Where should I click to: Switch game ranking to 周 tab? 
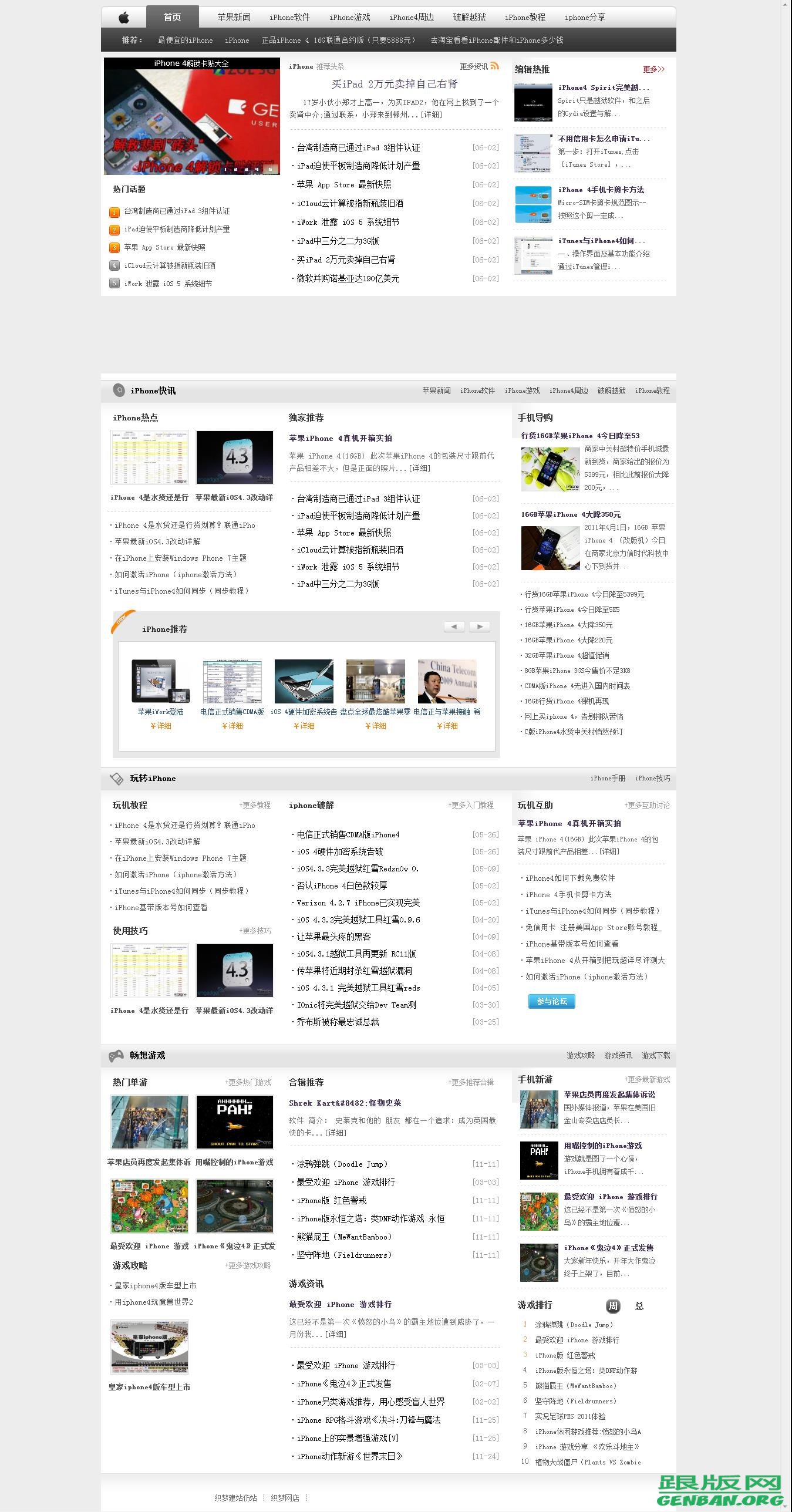coord(613,1305)
